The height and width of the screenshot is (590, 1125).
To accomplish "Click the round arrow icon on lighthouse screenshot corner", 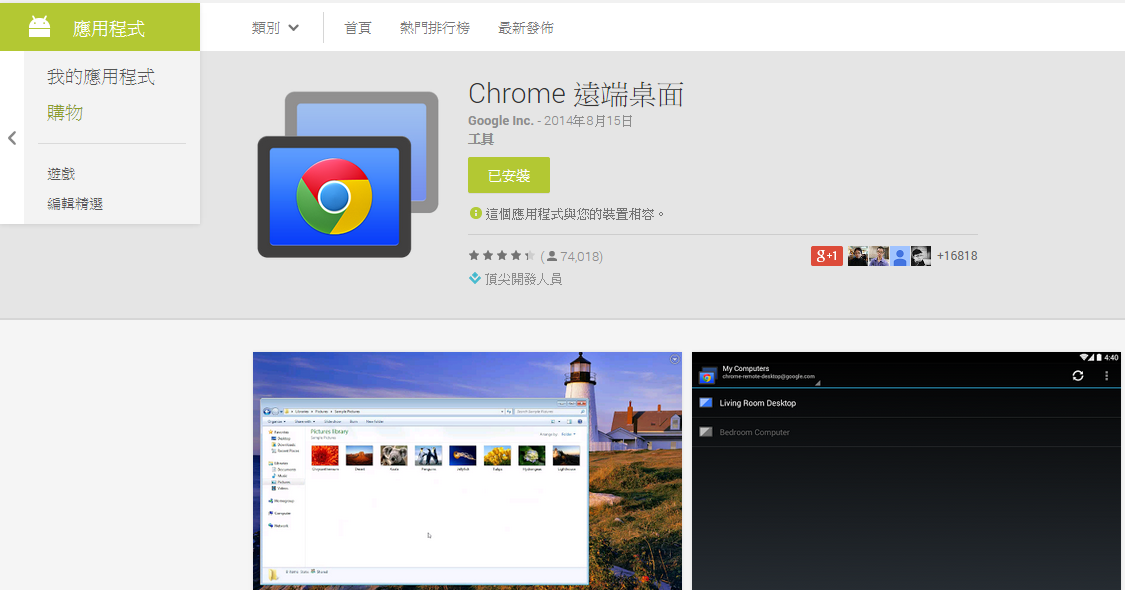I will (674, 360).
